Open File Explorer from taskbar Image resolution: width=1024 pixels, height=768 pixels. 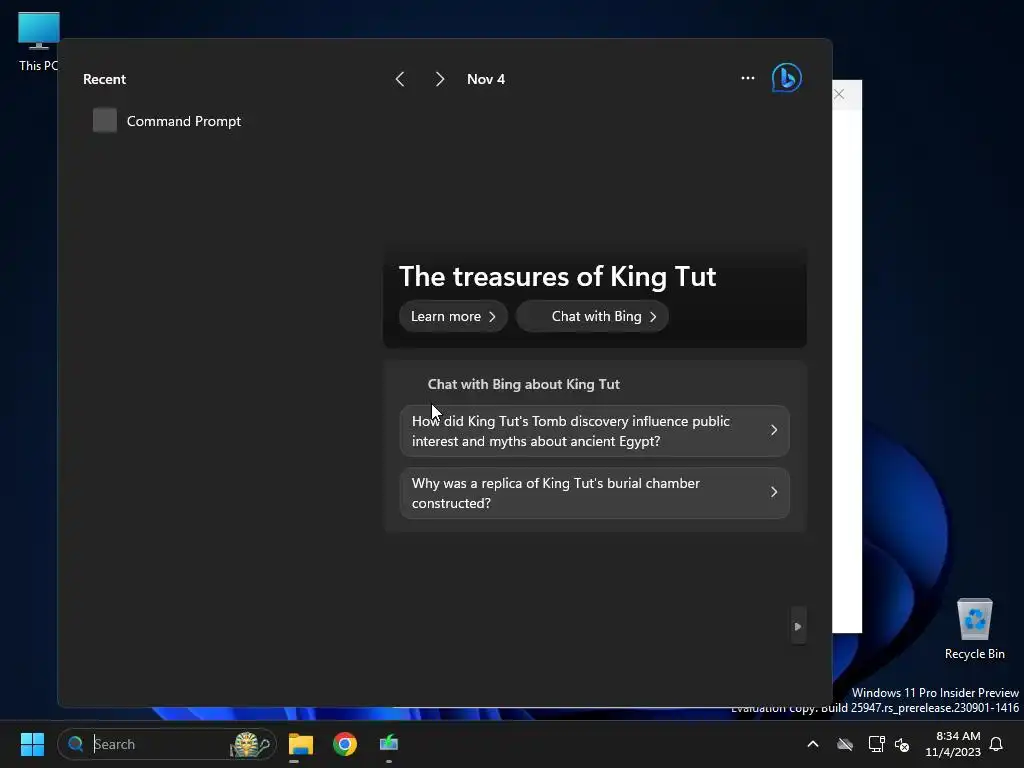(x=300, y=744)
